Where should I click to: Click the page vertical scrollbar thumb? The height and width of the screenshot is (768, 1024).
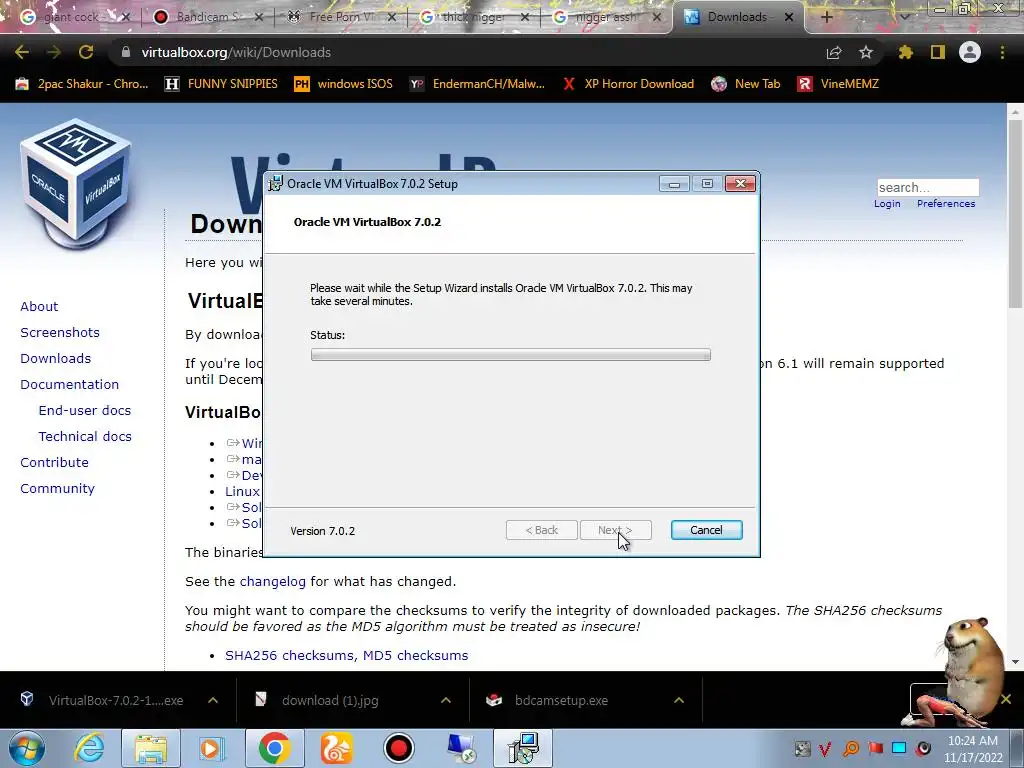pos(1015,216)
